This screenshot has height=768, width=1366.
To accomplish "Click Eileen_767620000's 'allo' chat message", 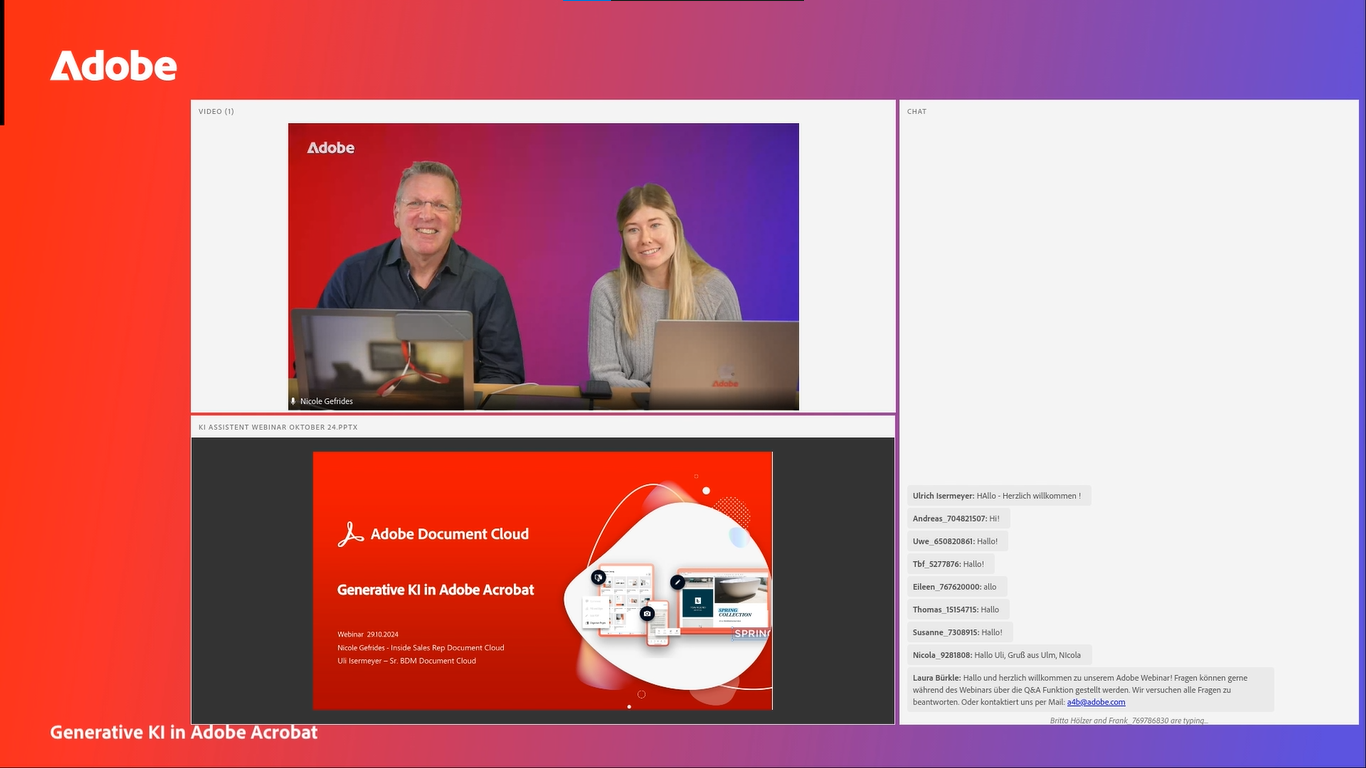I will coord(957,587).
